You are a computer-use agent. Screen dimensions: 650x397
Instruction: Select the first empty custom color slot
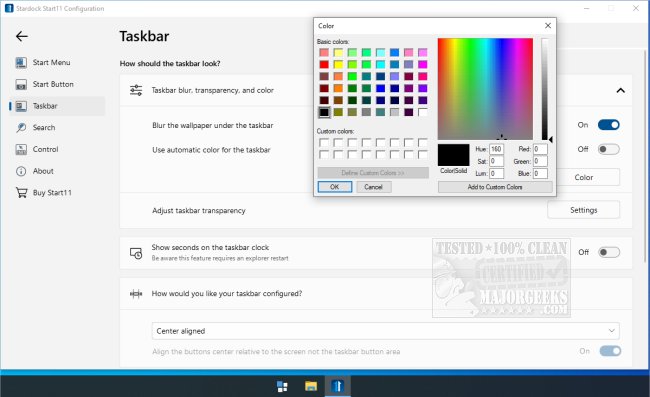pyautogui.click(x=324, y=143)
